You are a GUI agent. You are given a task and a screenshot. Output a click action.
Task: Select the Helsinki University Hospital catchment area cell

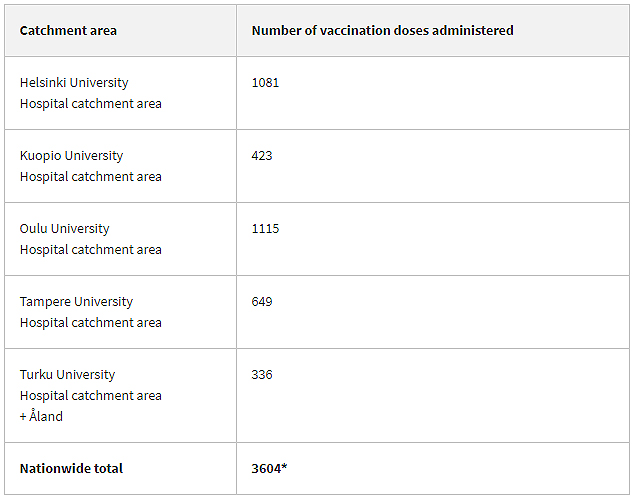pos(121,93)
